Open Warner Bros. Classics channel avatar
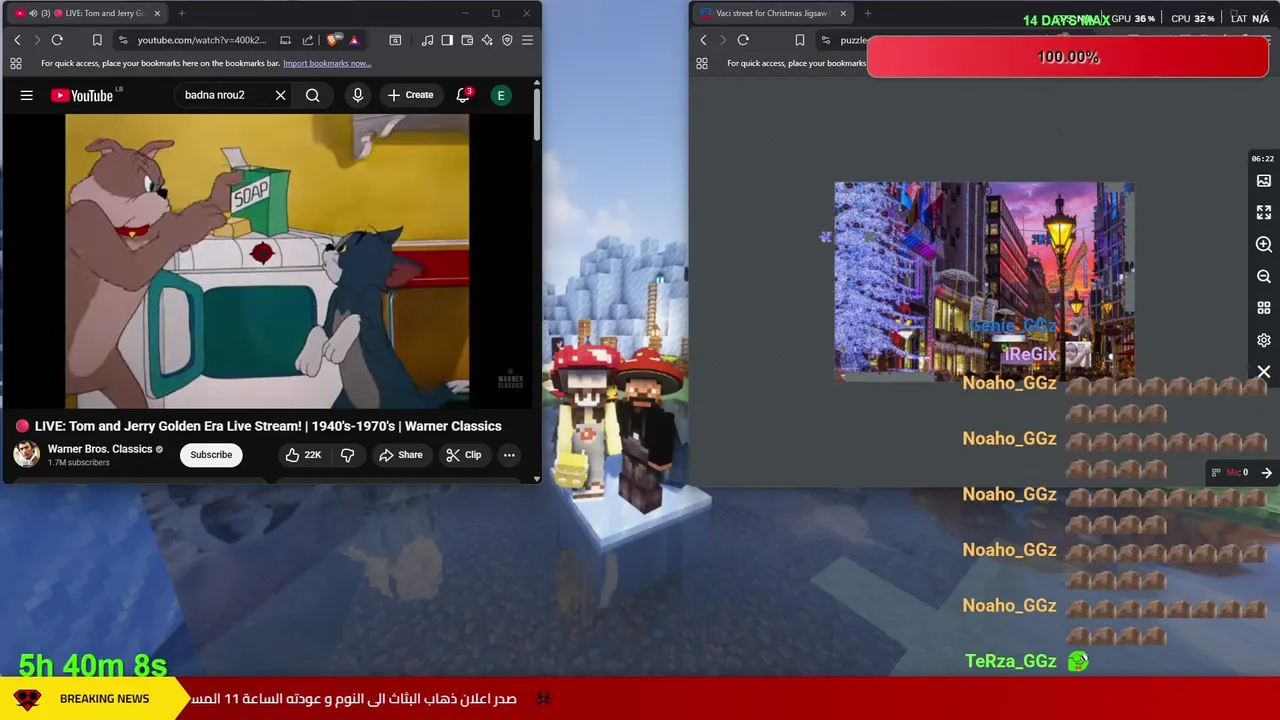1280x720 pixels. 26,454
